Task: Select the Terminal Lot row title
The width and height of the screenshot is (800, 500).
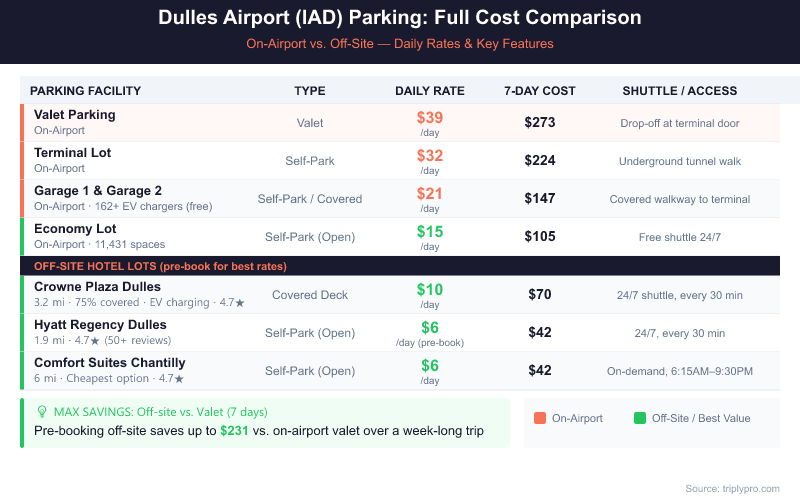Action: (73, 153)
